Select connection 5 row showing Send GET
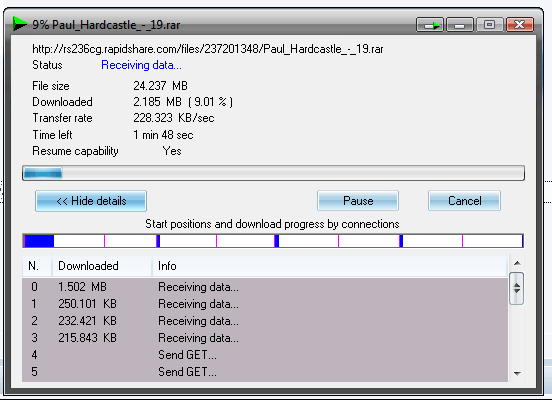The image size is (552, 402). point(265,372)
